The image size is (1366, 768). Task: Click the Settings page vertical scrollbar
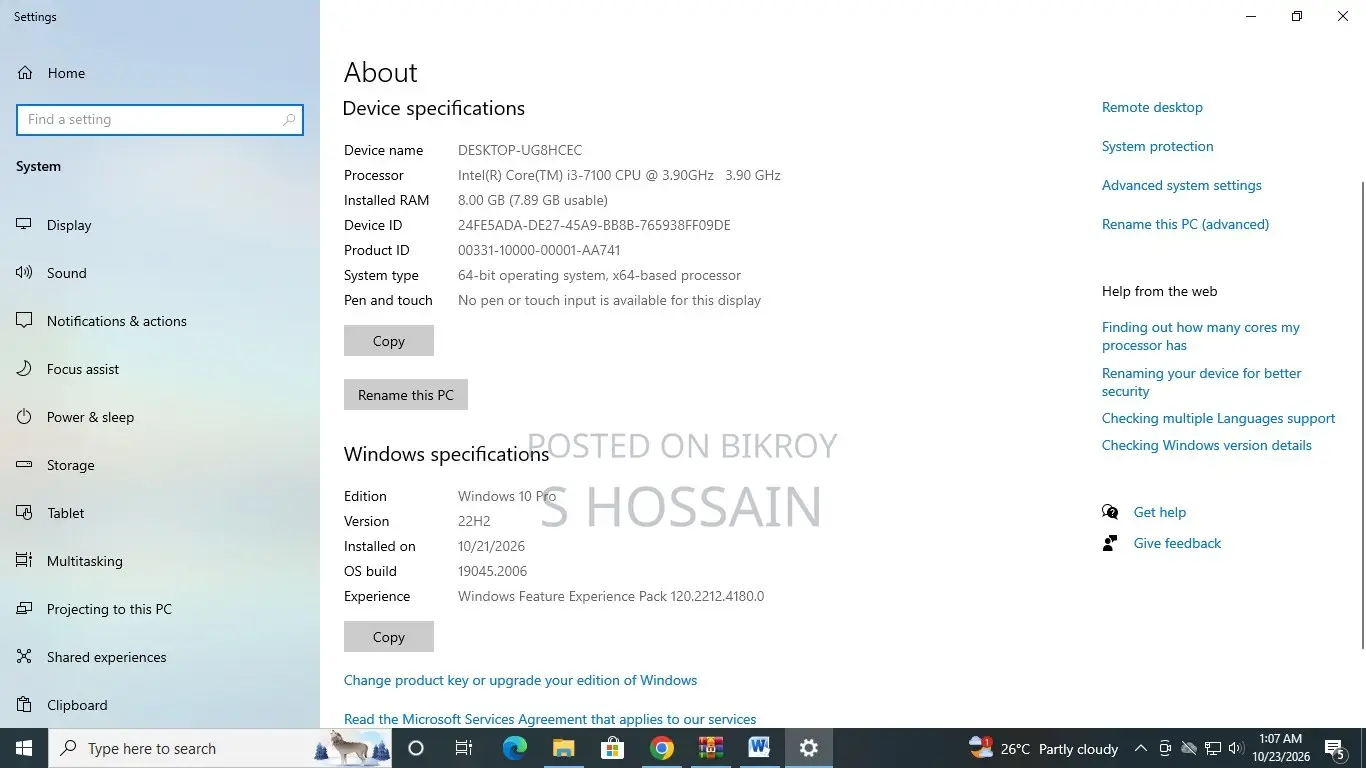[x=1362, y=415]
